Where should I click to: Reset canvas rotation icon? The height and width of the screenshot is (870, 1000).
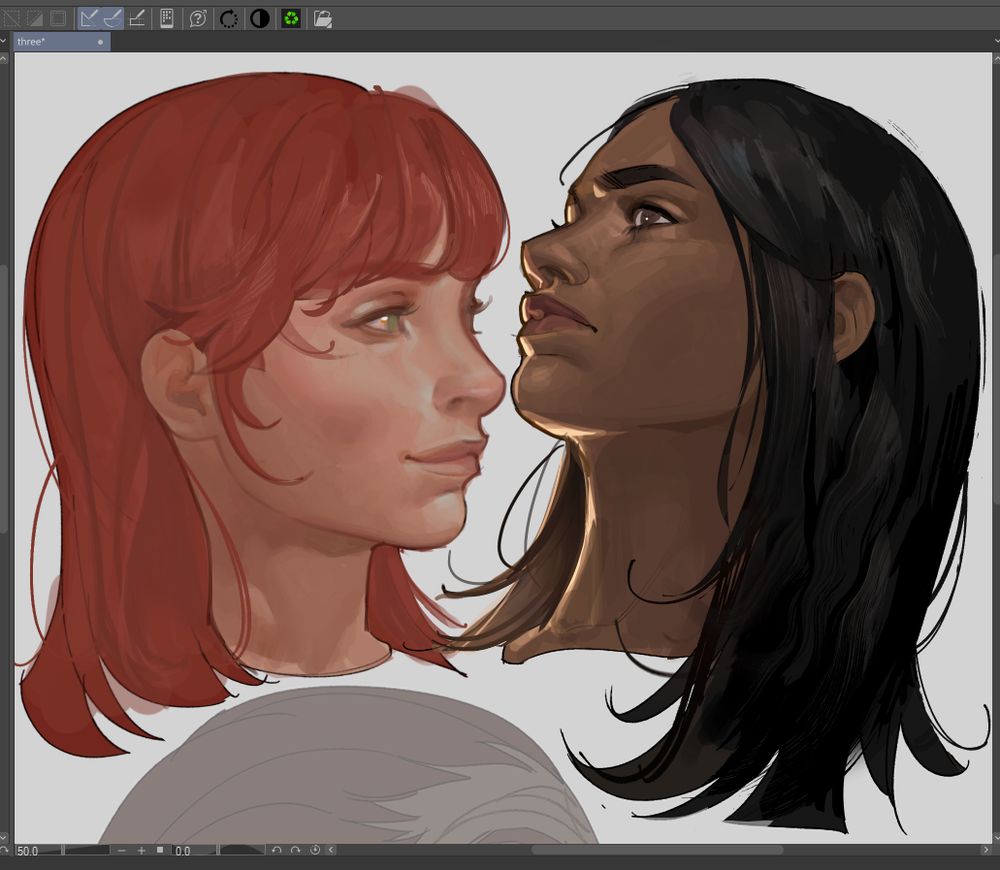(314, 850)
